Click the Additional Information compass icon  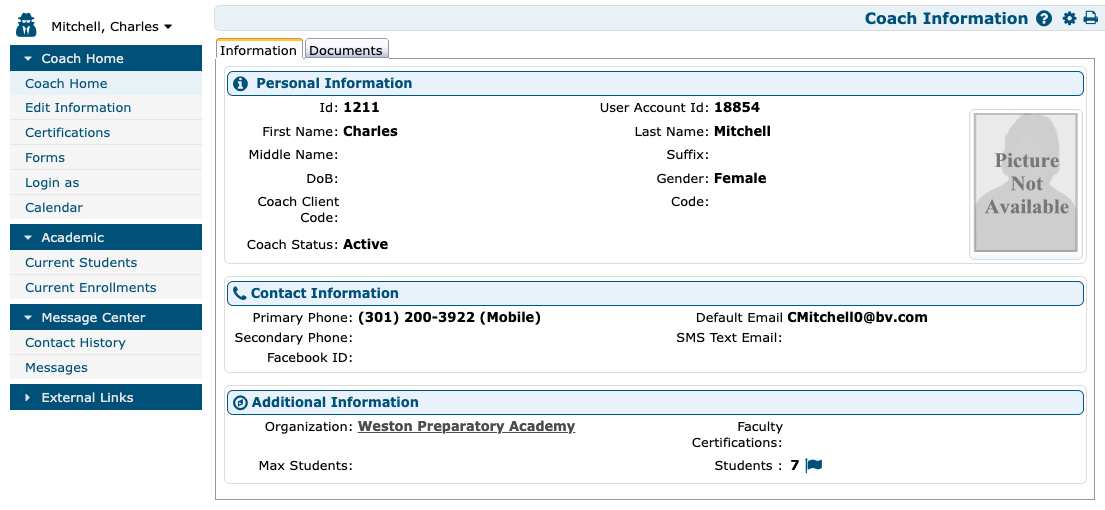(240, 403)
